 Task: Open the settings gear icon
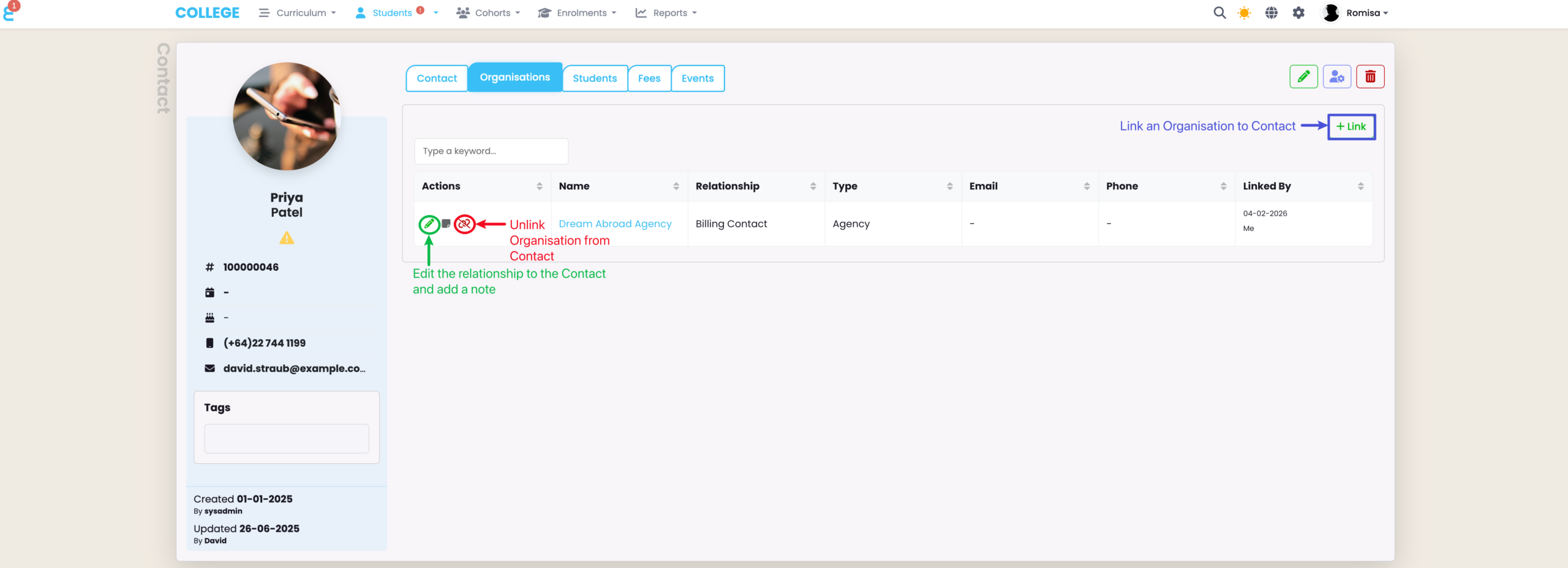tap(1298, 13)
